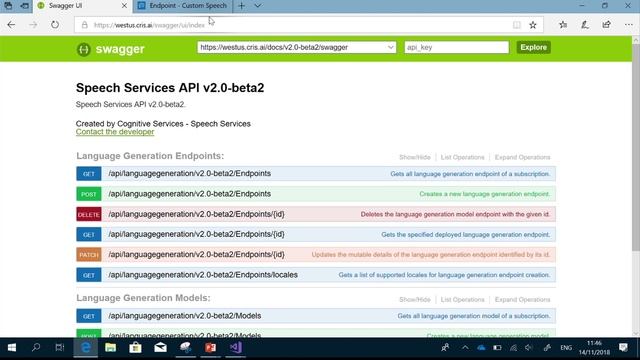This screenshot has width=640, height=360.
Task: Open the browser settings and more menu
Action: pos(629,25)
